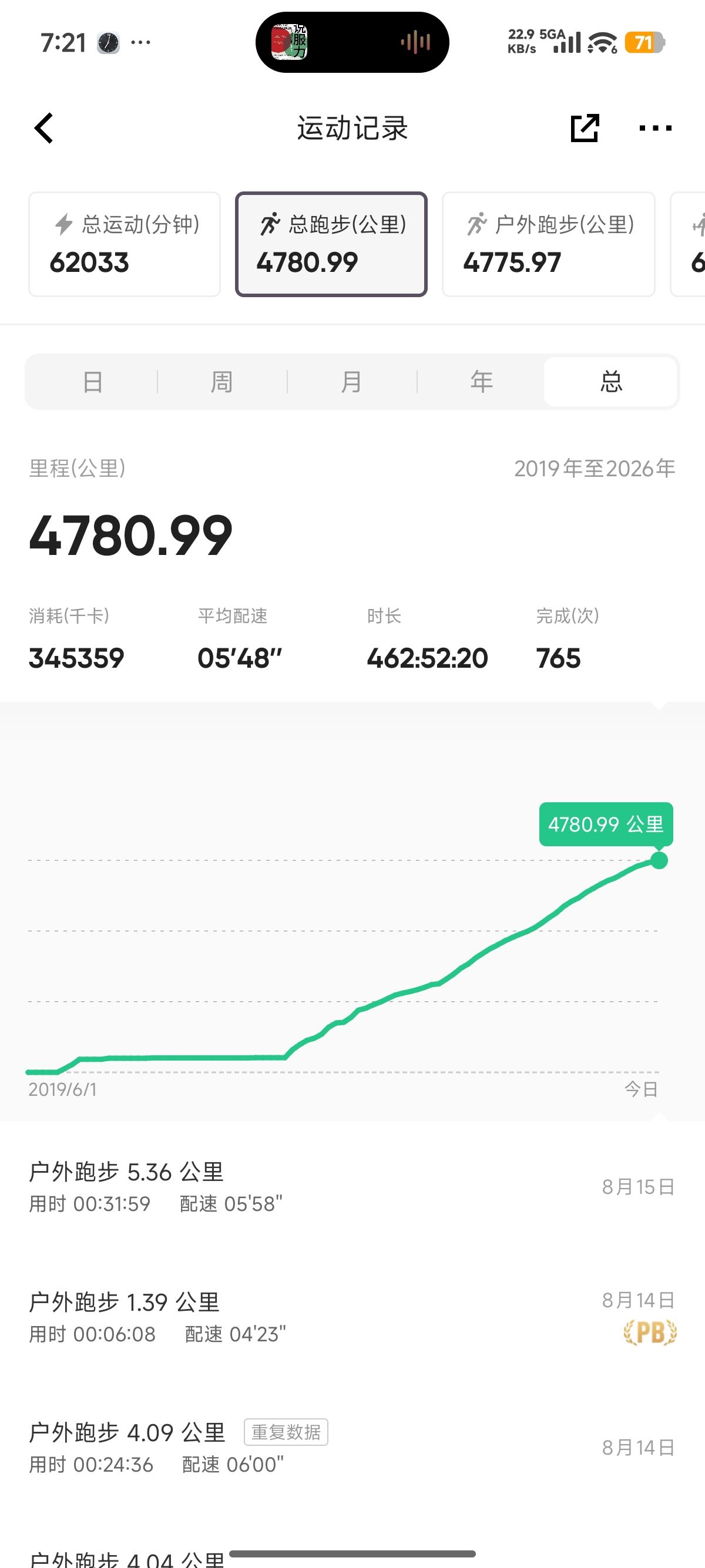Tap the 时长 462:52:20 value
The image size is (705, 1568).
427,658
